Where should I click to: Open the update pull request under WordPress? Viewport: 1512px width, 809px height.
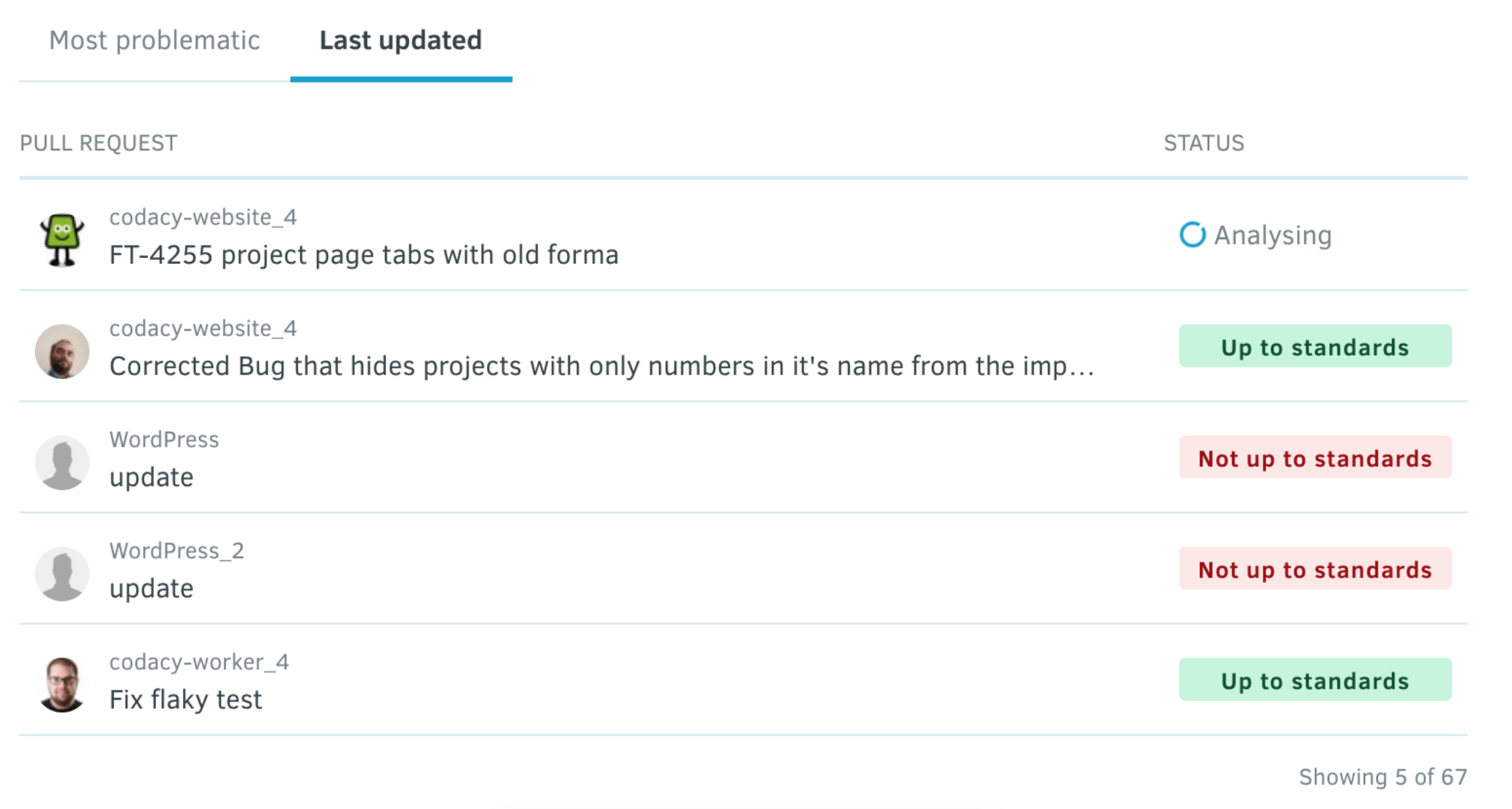tap(151, 477)
